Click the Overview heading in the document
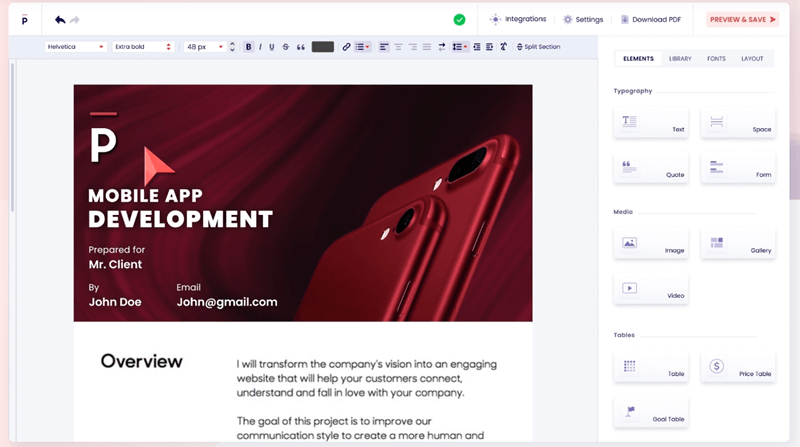This screenshot has height=447, width=800. coord(141,362)
